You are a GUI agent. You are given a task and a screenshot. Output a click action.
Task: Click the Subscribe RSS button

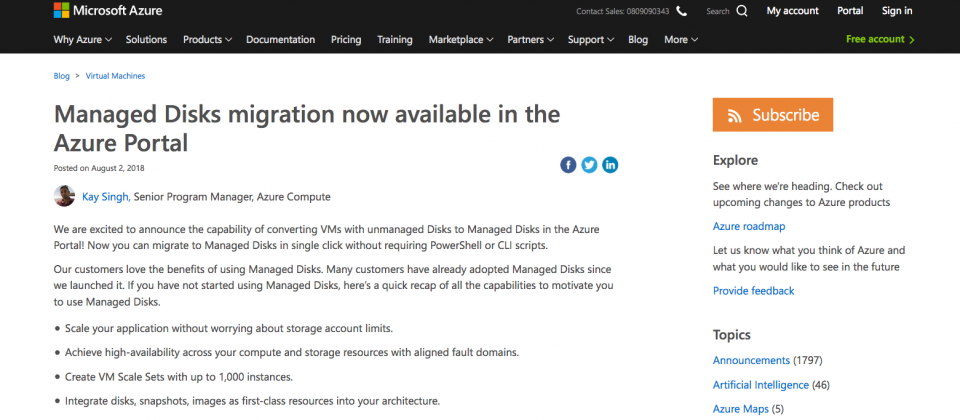pos(773,114)
